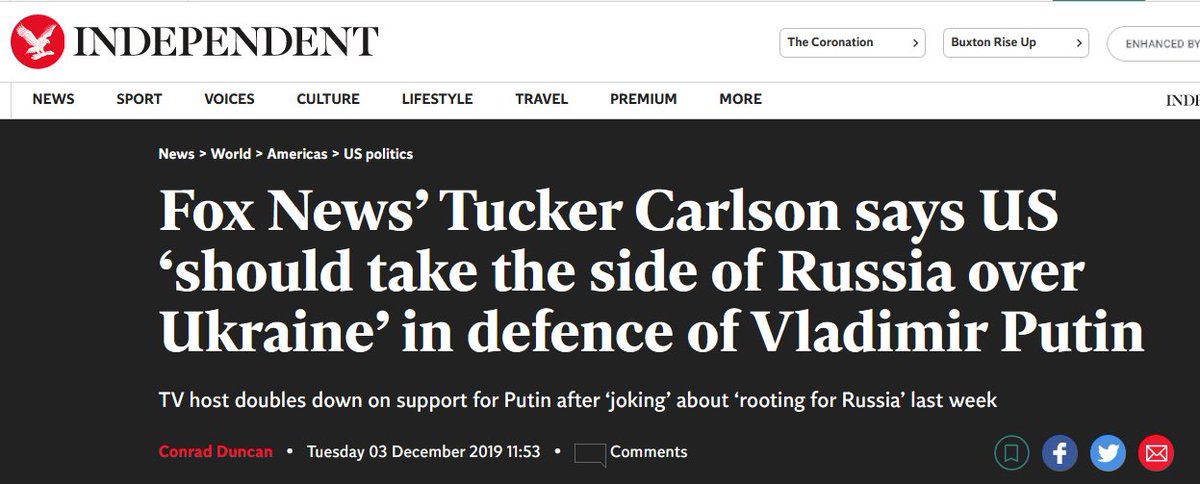Screen dimensions: 1200x484
Task: Open The Coronation topic chevron
Action: 915,43
